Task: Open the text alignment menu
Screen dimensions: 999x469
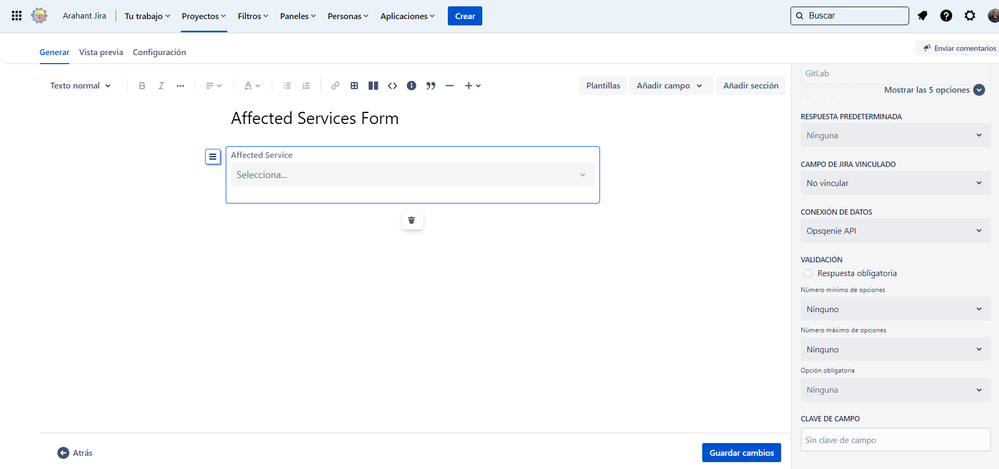Action: [213, 85]
